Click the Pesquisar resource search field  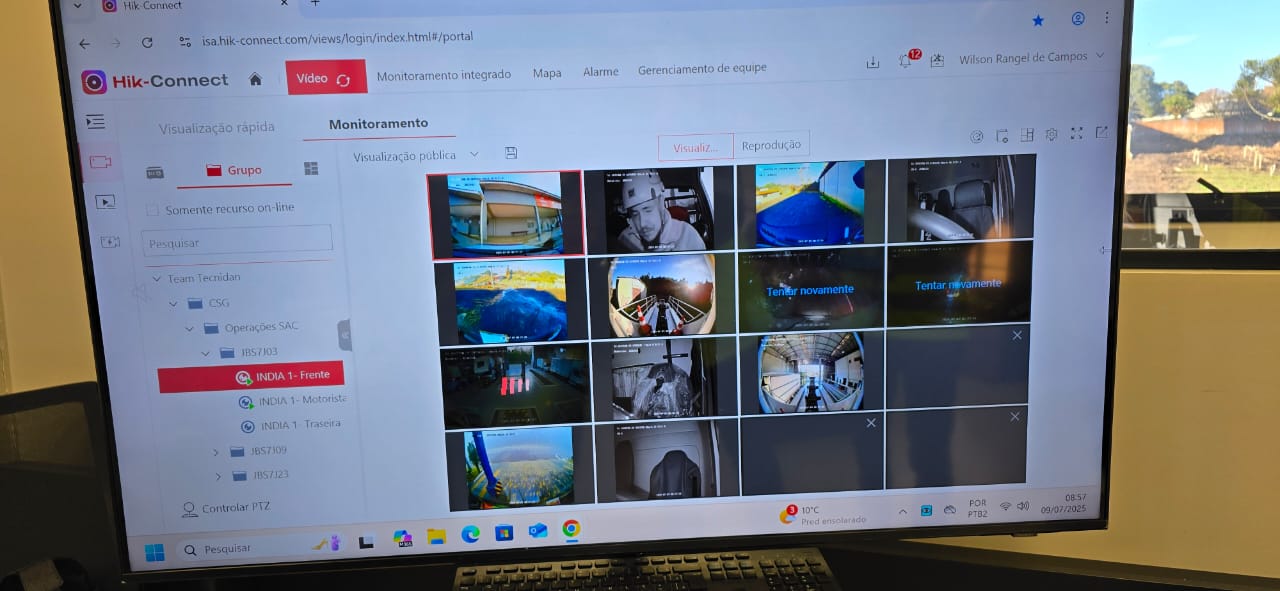[236, 242]
